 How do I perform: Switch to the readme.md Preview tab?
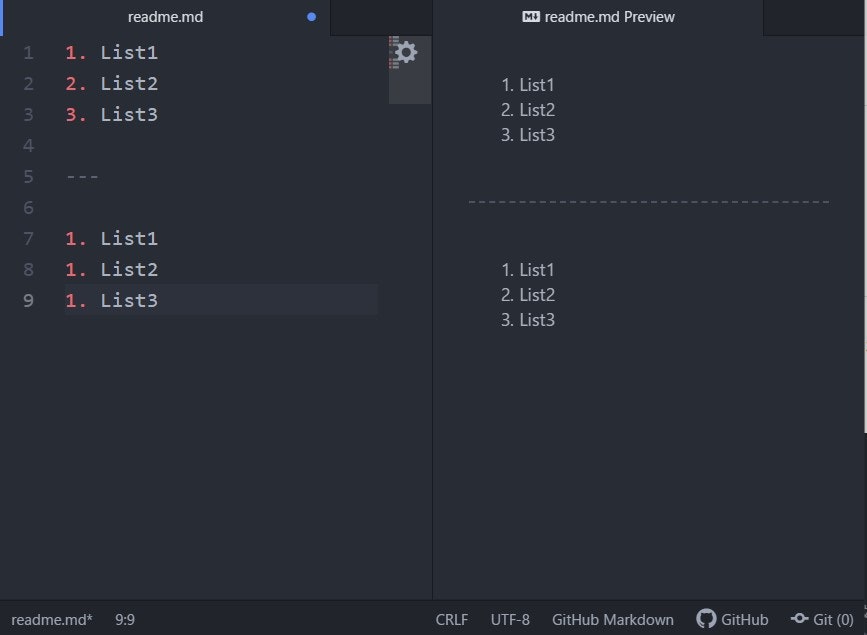[x=598, y=17]
